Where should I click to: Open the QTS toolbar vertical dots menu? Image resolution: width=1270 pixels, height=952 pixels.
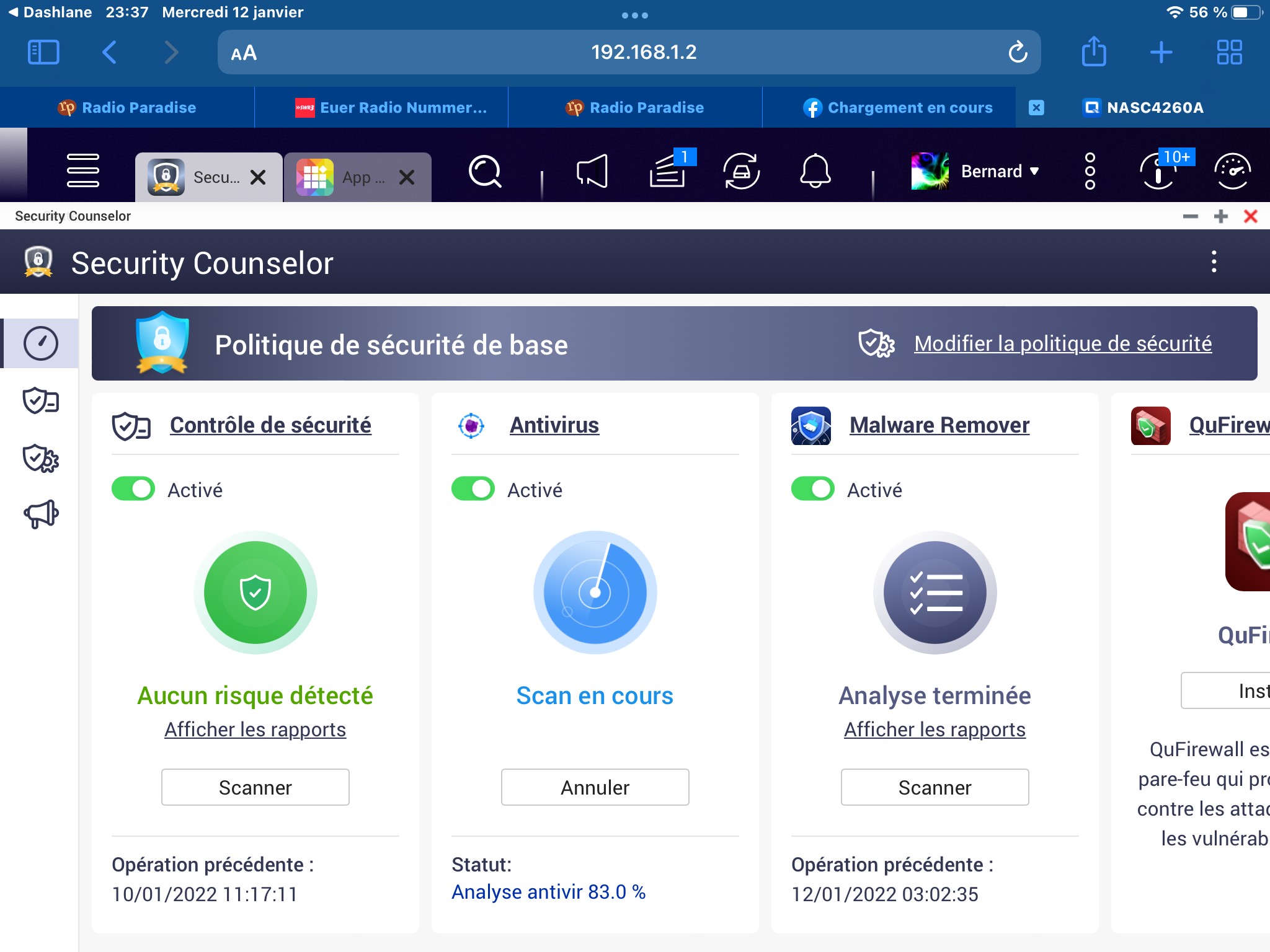[x=1090, y=171]
